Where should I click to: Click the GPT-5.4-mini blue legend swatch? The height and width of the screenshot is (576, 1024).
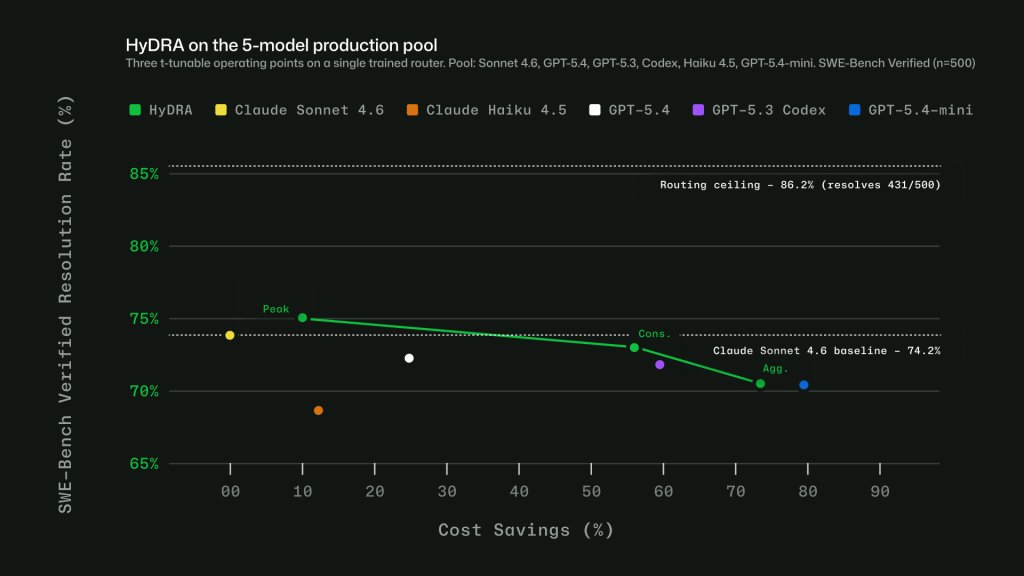coord(854,110)
